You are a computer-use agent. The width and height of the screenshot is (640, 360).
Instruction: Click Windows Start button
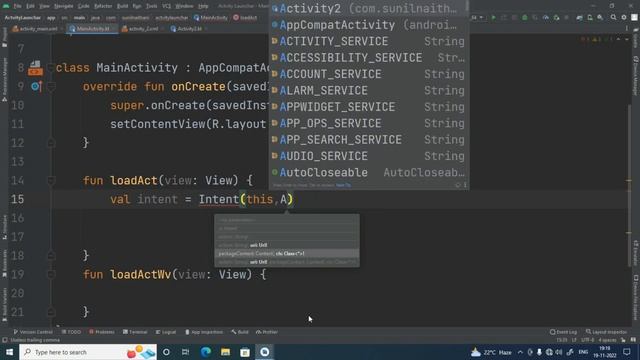[x=9, y=352]
